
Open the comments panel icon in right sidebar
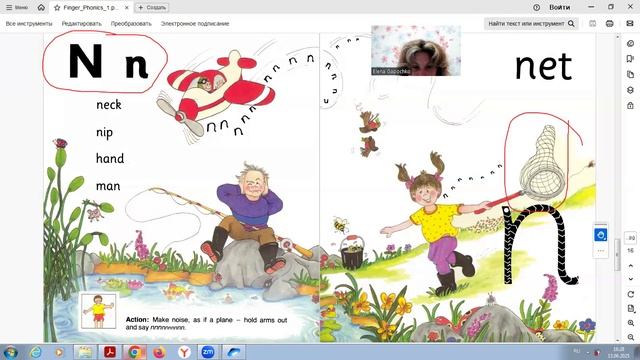(x=630, y=43)
